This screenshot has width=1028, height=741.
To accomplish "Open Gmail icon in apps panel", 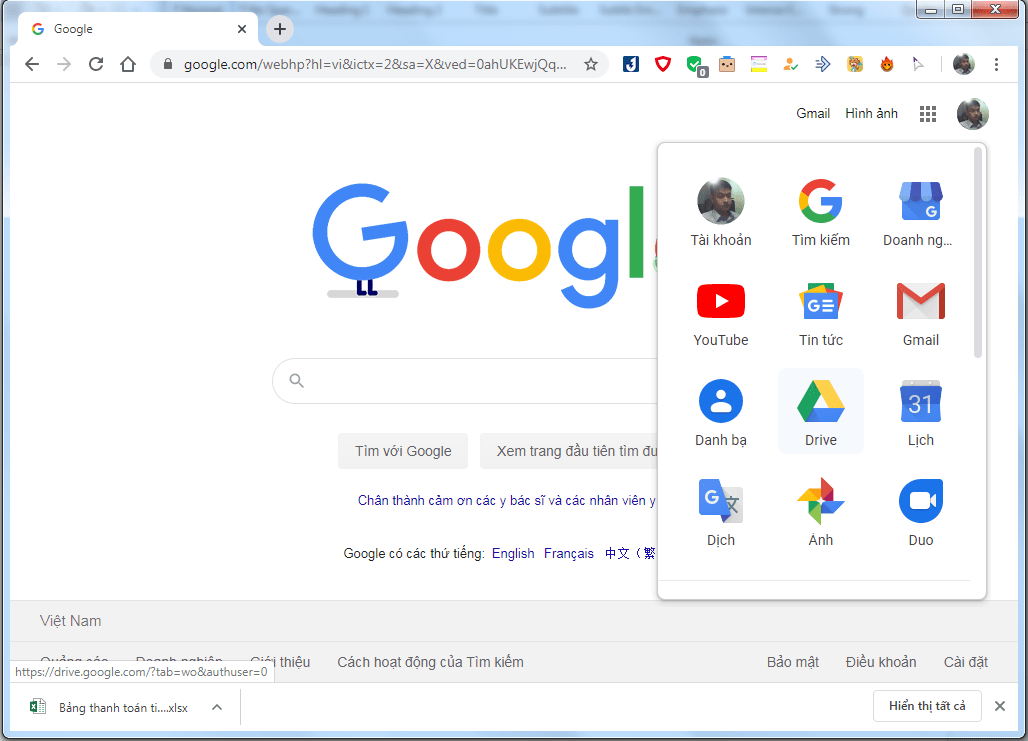I will pos(920,314).
